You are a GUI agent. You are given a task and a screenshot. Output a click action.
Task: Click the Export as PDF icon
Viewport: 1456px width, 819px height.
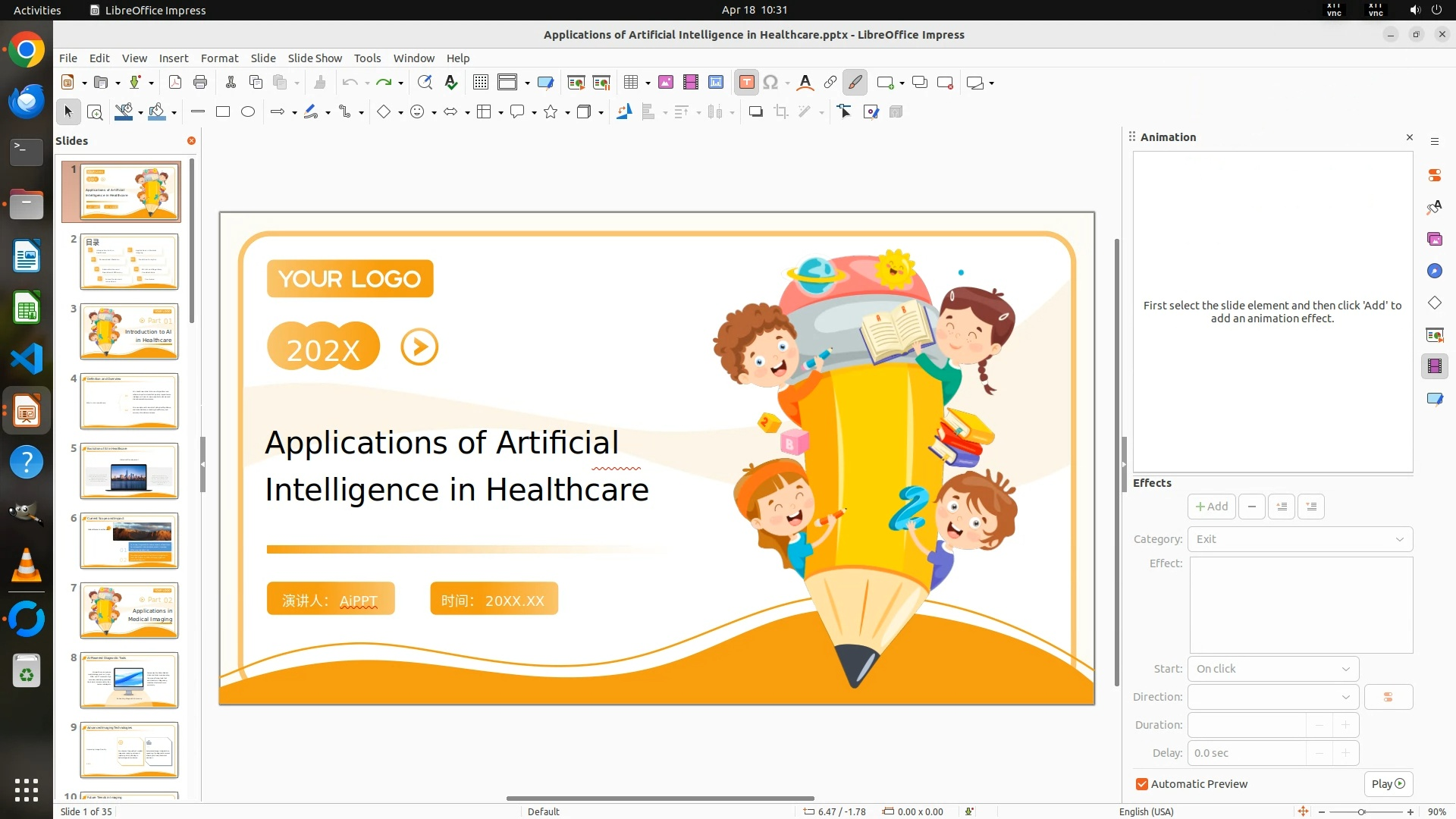175,83
